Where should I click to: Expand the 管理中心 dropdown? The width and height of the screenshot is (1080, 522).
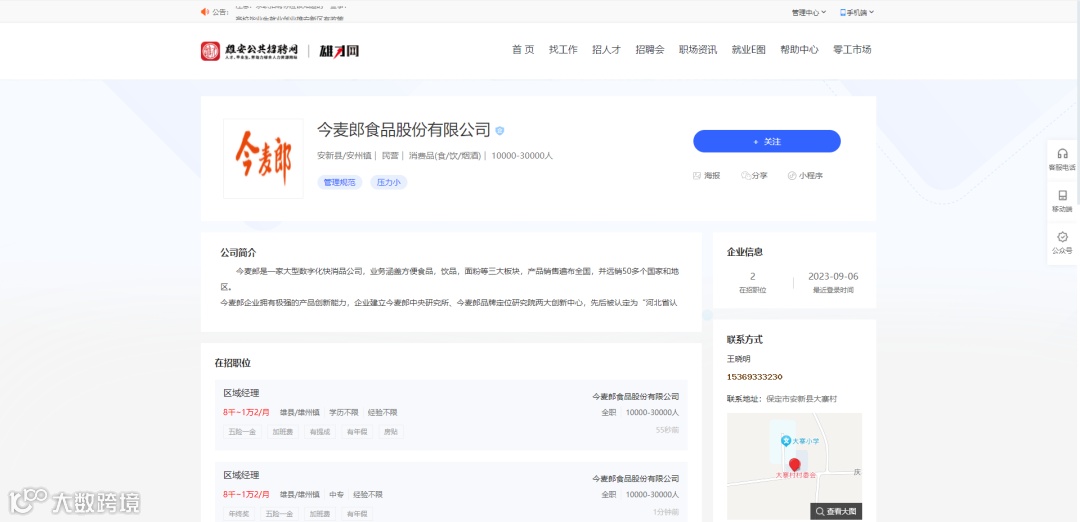click(808, 12)
